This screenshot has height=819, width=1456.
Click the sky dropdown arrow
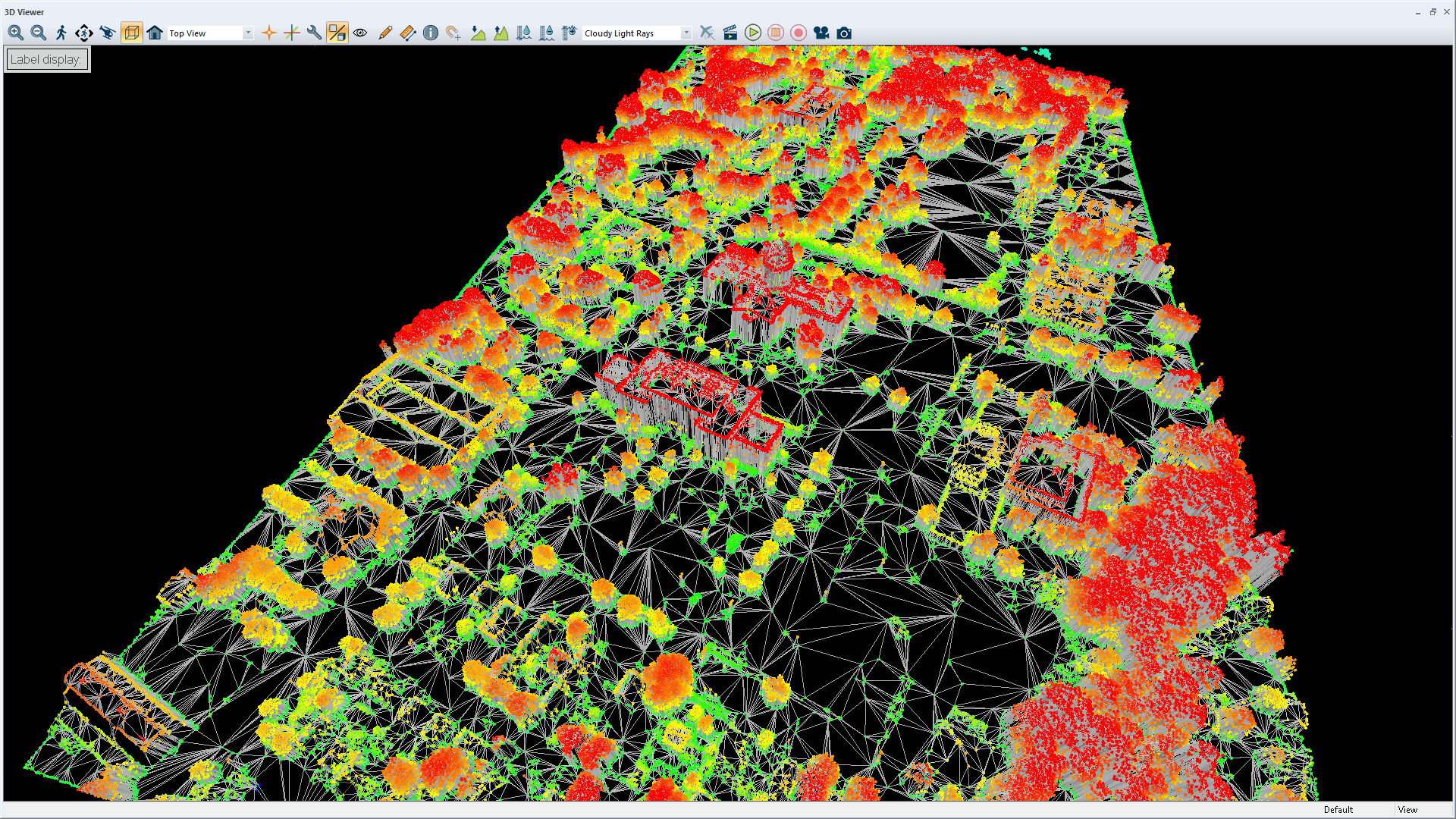point(686,33)
